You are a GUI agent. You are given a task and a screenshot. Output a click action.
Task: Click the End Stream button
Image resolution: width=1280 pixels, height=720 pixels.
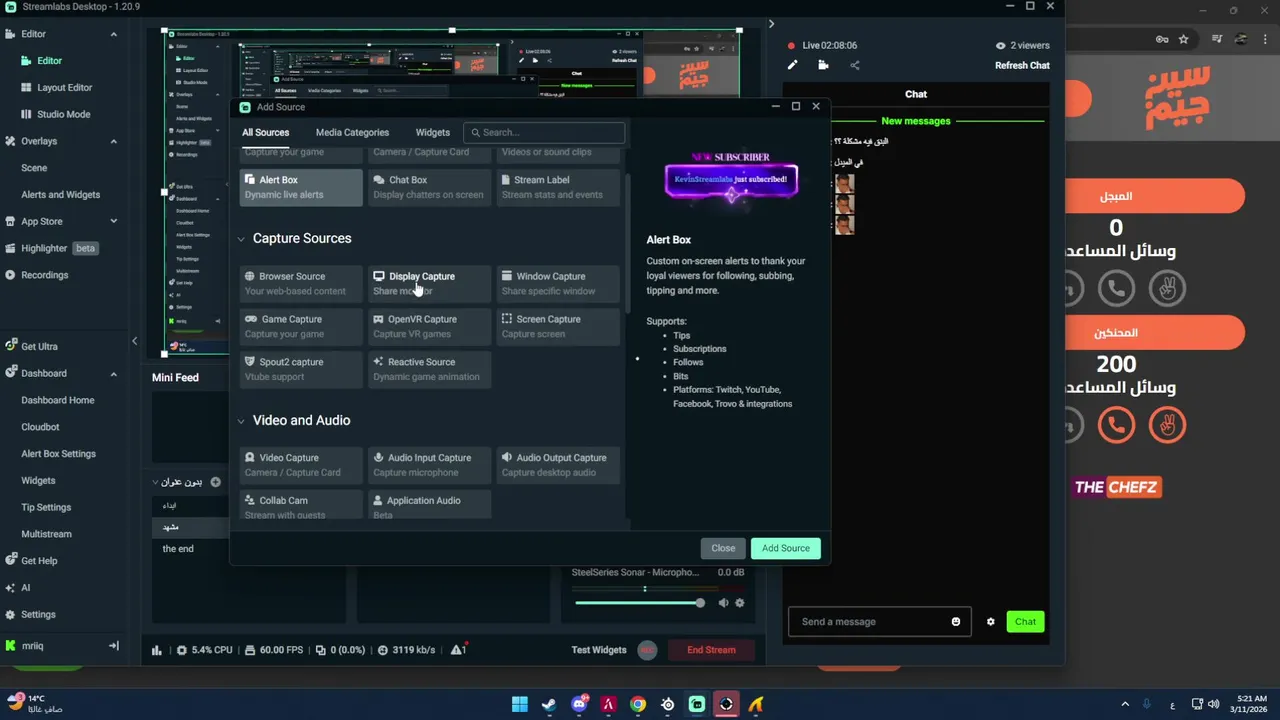click(x=711, y=650)
